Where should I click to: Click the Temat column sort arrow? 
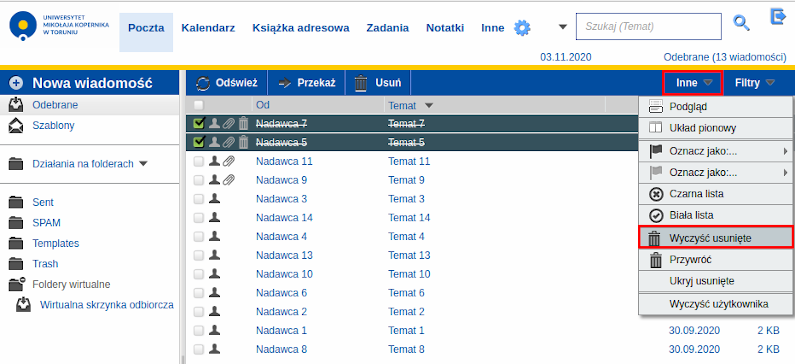click(429, 106)
